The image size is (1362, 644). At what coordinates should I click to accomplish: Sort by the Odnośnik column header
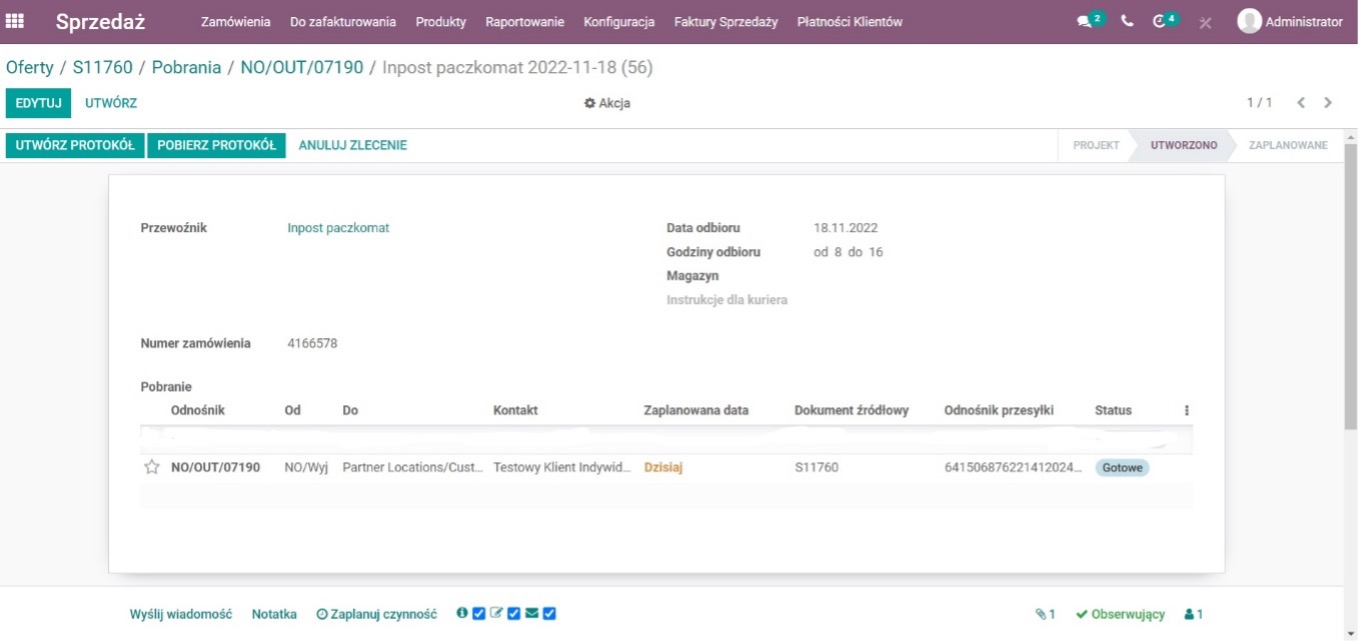point(198,410)
